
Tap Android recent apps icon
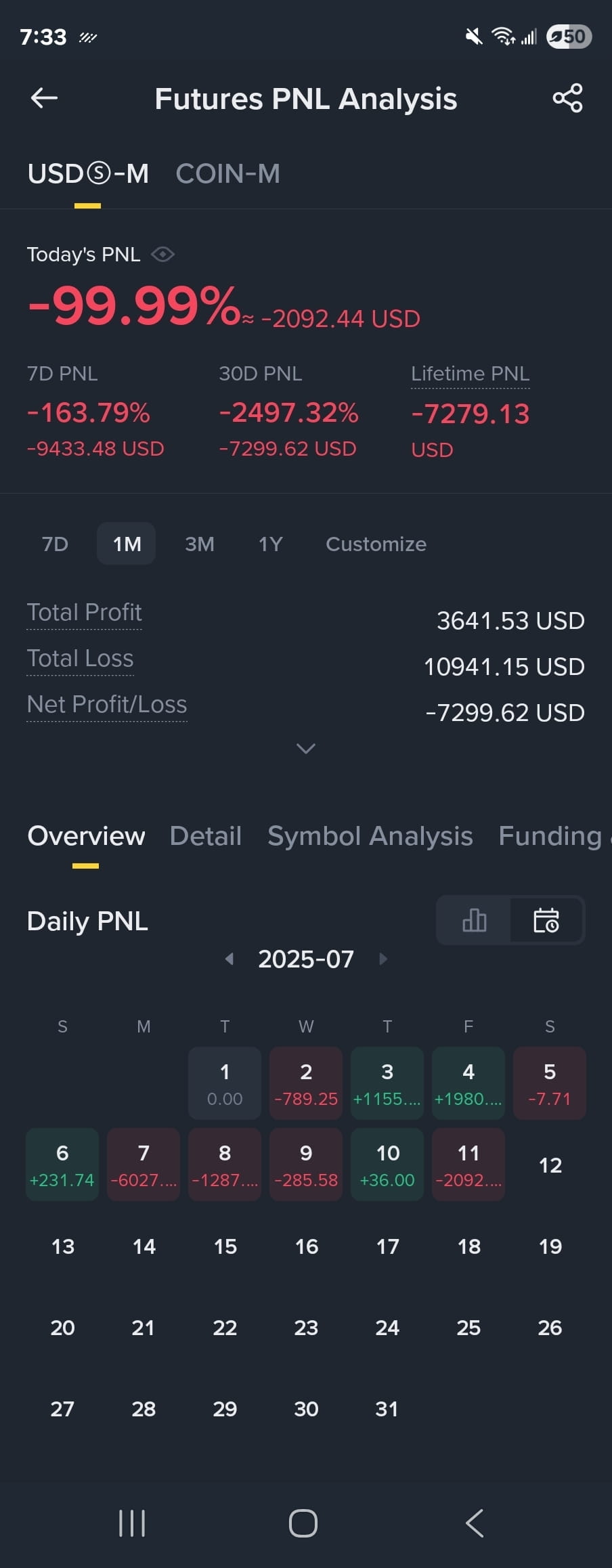132,1523
